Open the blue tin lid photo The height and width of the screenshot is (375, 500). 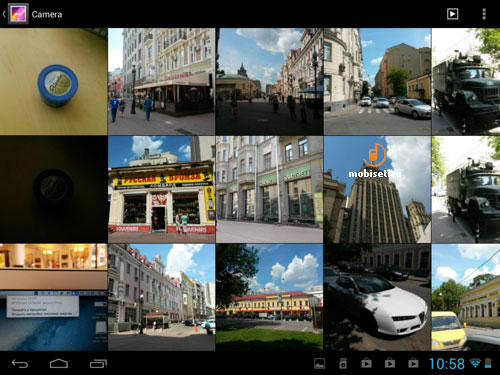(x=54, y=81)
